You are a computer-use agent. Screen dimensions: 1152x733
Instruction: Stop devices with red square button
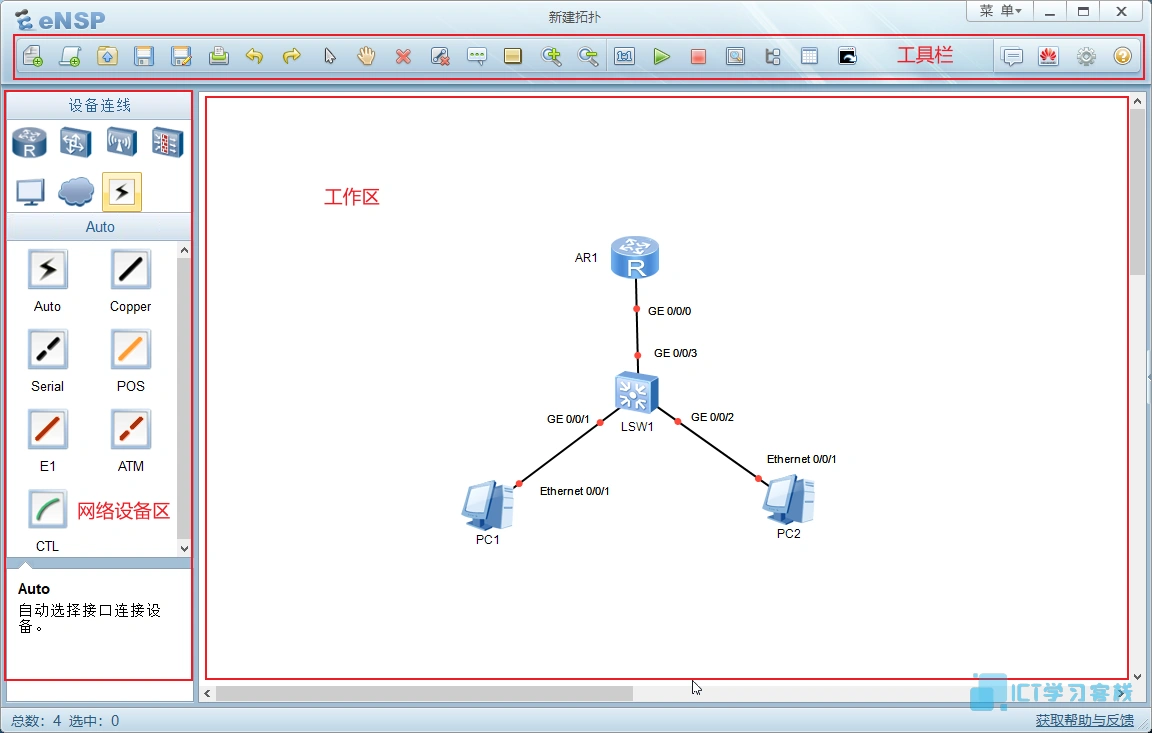698,57
